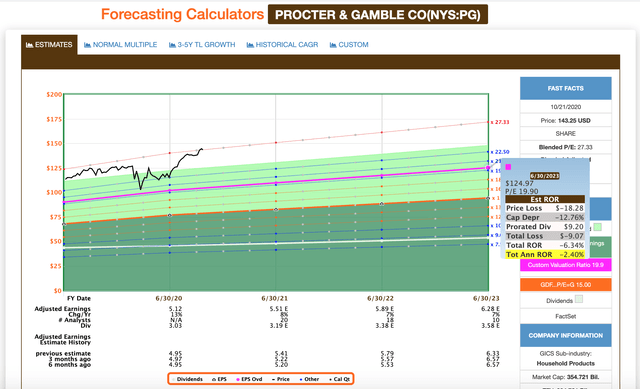Click the magenta data point at 6/30/2023
This screenshot has width=640, height=389.
(x=488, y=168)
